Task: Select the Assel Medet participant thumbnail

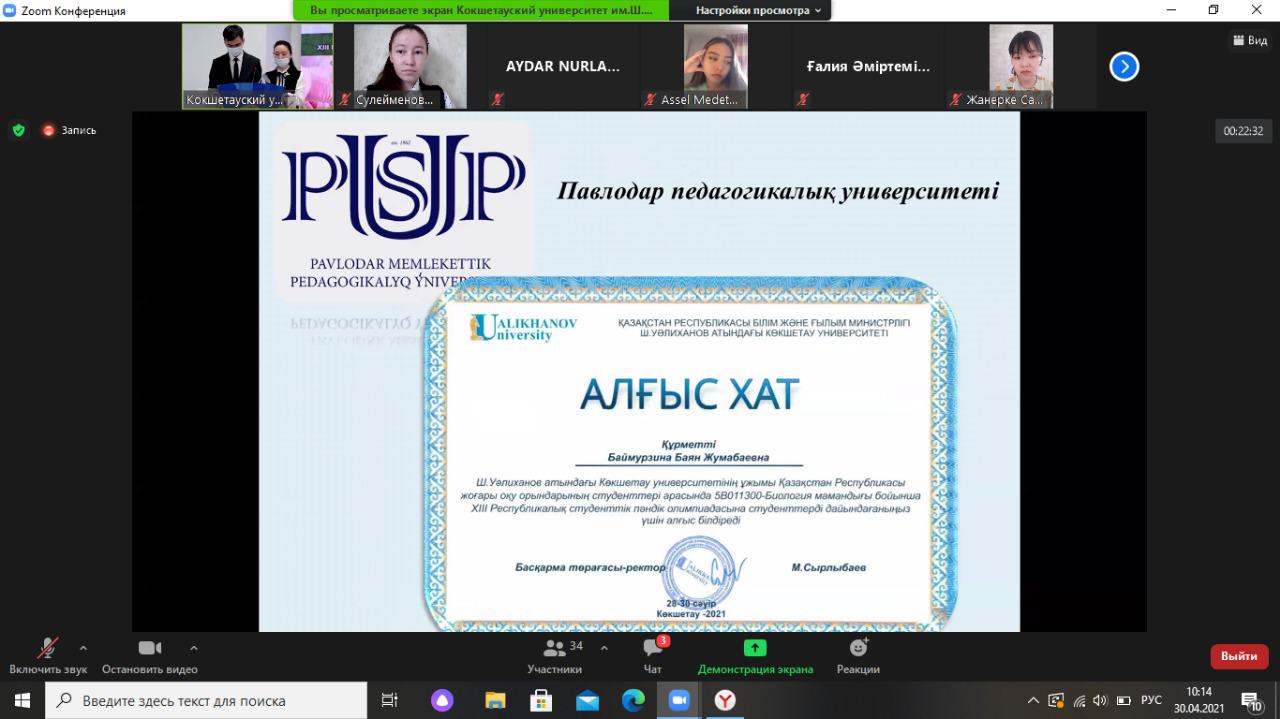Action: tap(716, 66)
